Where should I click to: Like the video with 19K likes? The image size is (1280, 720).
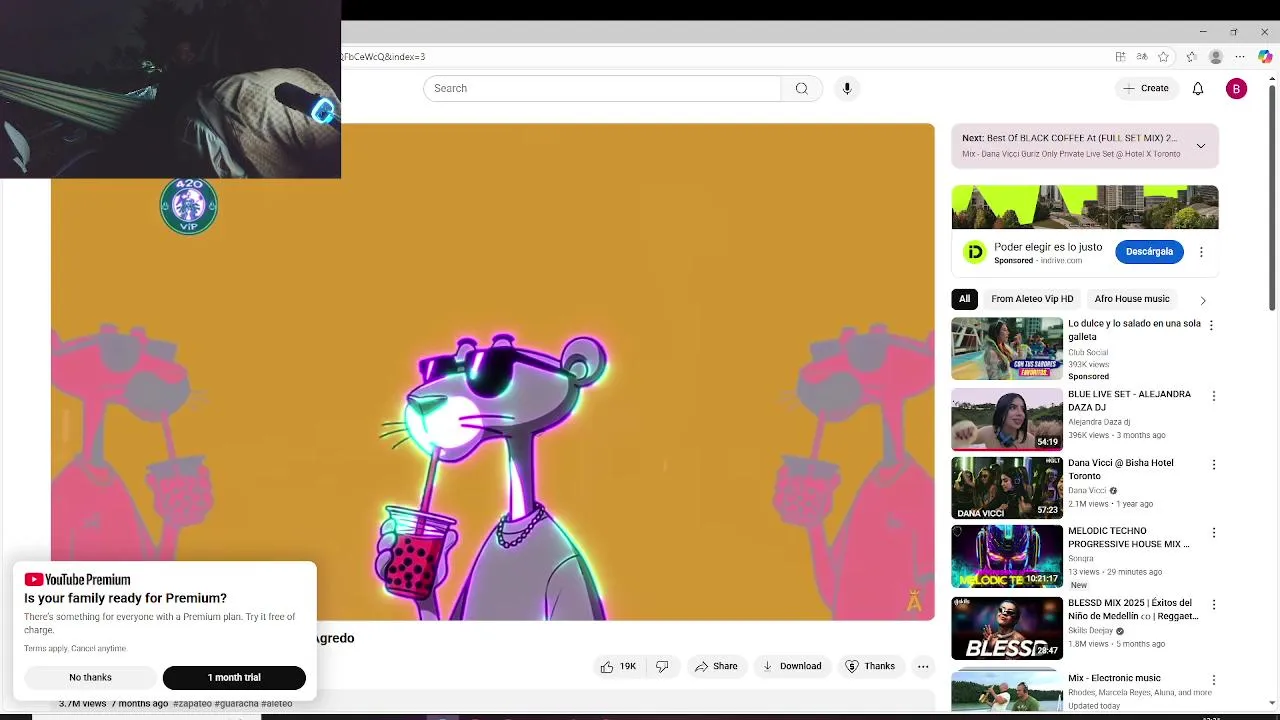618,666
